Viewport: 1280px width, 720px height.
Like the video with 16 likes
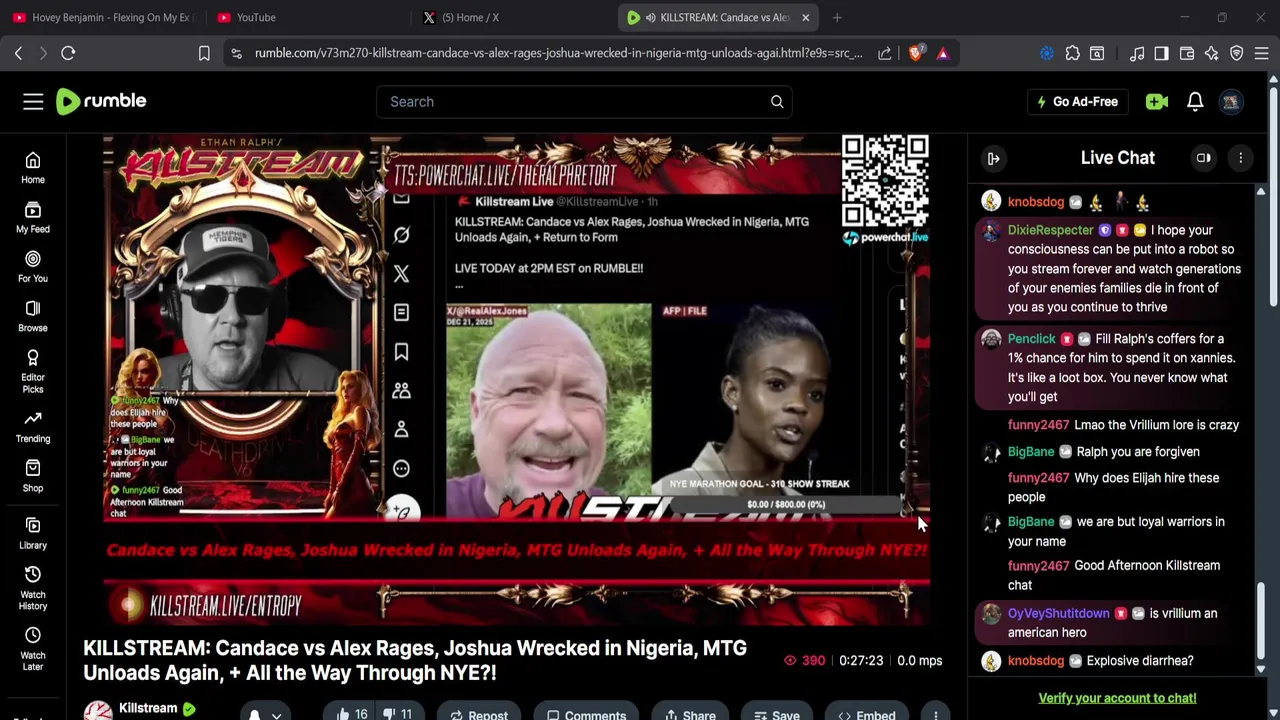[x=352, y=713]
